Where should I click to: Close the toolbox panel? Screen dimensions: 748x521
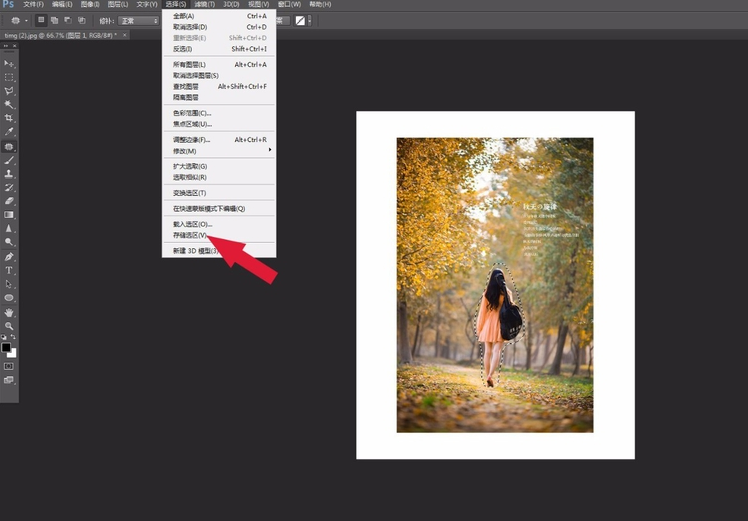[x=15, y=46]
